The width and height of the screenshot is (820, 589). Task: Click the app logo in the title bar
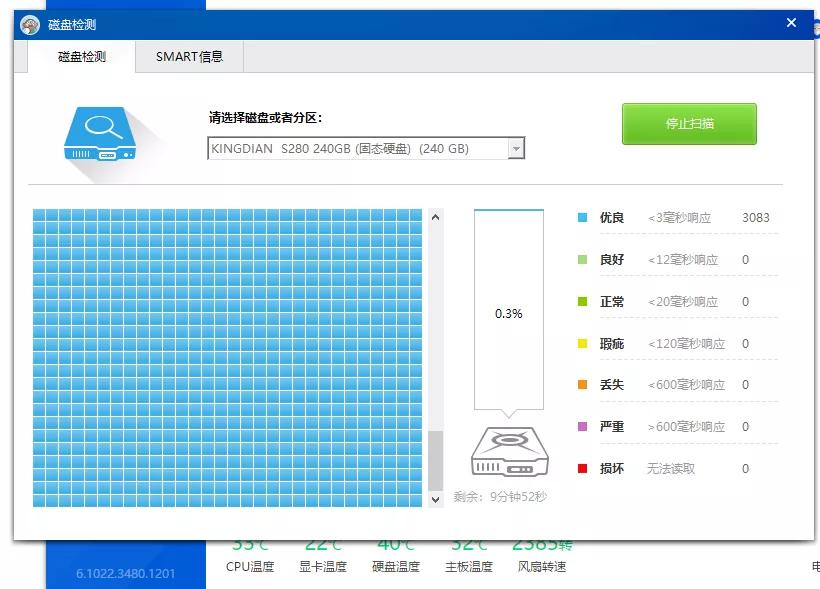tap(29, 22)
